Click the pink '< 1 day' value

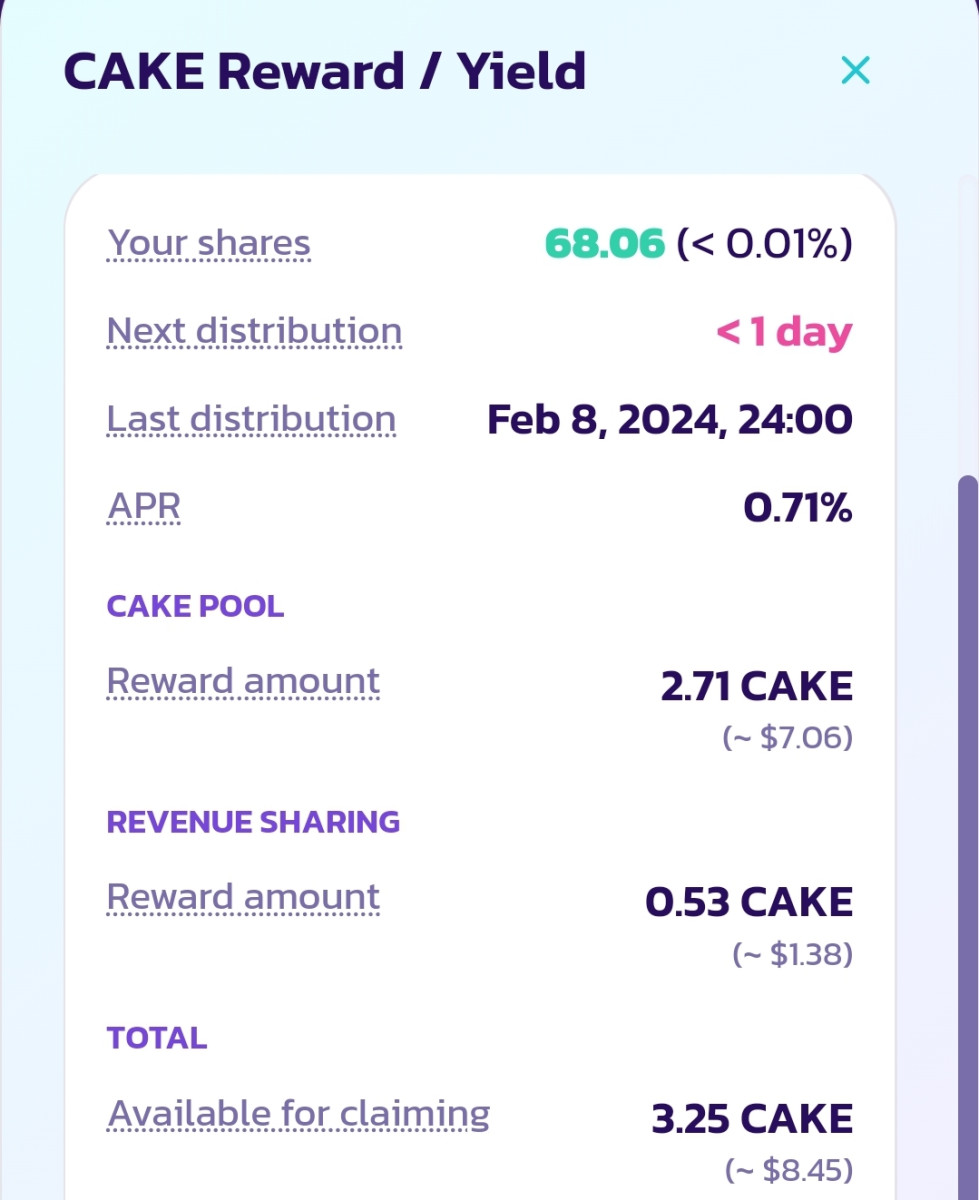[x=784, y=332]
